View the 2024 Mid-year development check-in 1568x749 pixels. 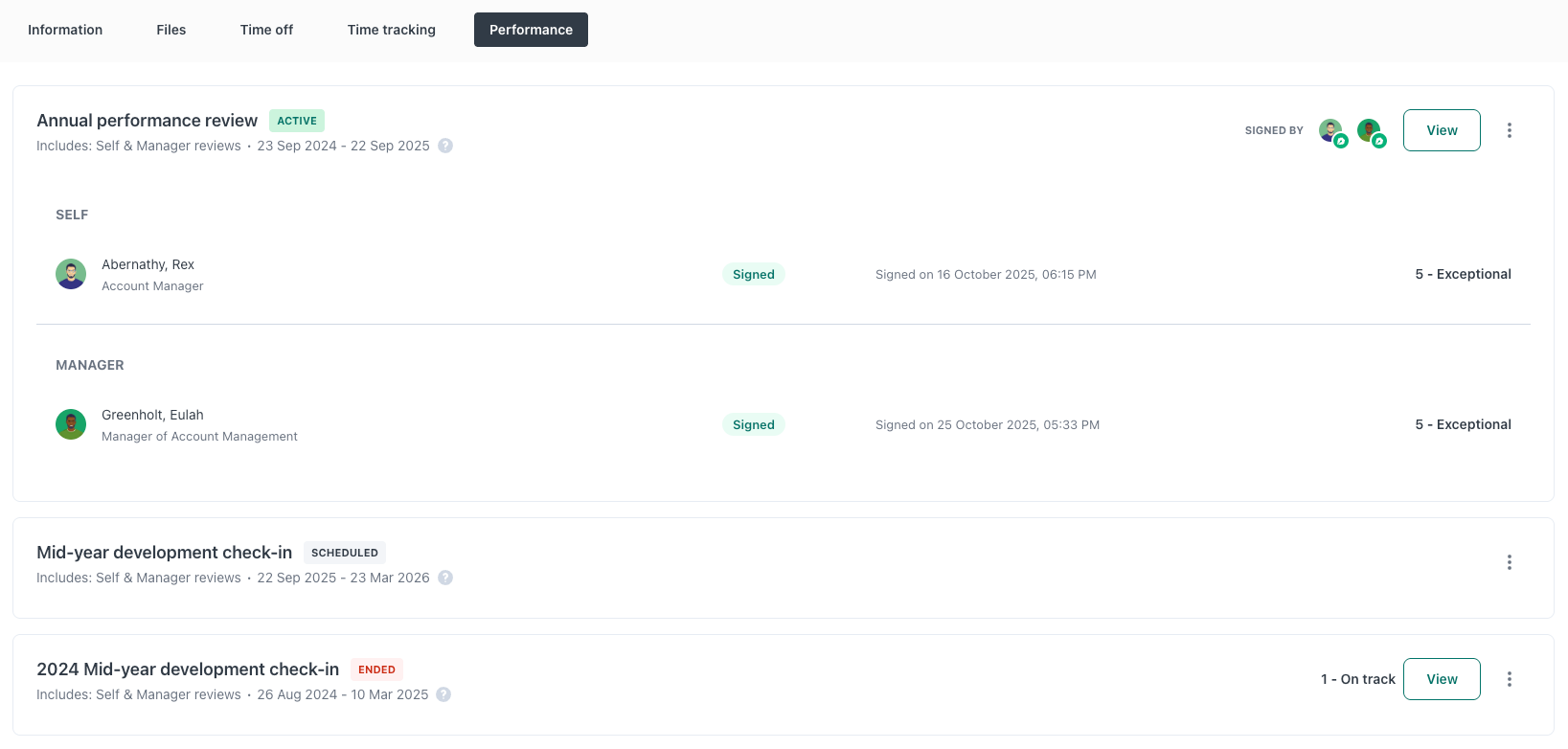pyautogui.click(x=1441, y=679)
